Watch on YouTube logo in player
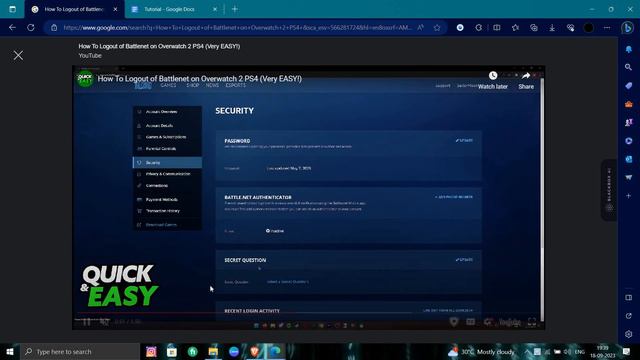Image resolution: width=640 pixels, height=360 pixels. click(x=510, y=322)
